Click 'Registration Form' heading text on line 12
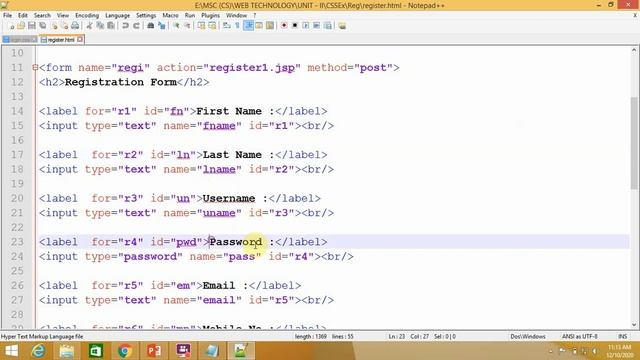640x360 pixels. (x=120, y=82)
